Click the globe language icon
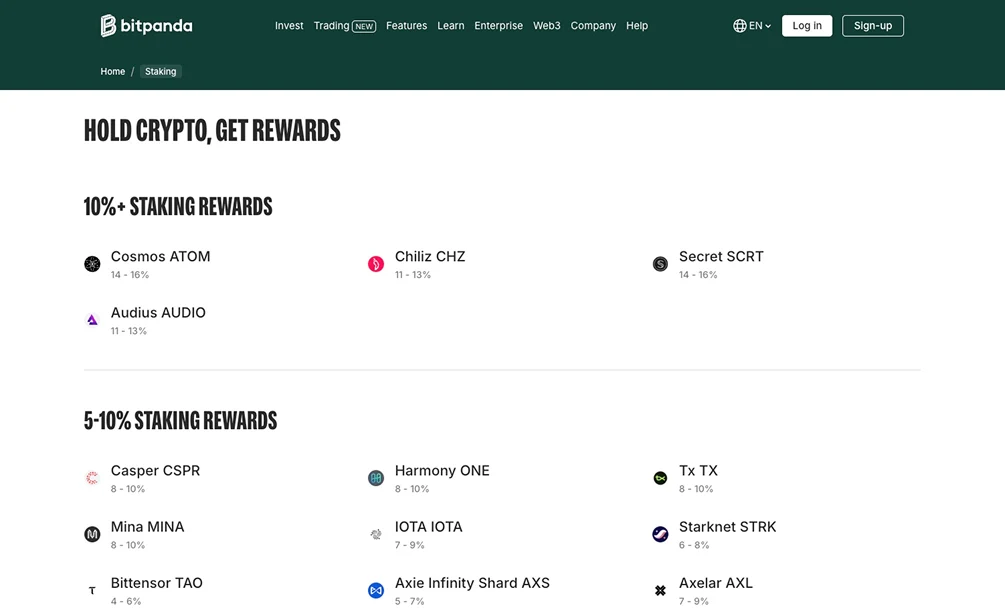This screenshot has width=1005, height=615. (x=740, y=26)
